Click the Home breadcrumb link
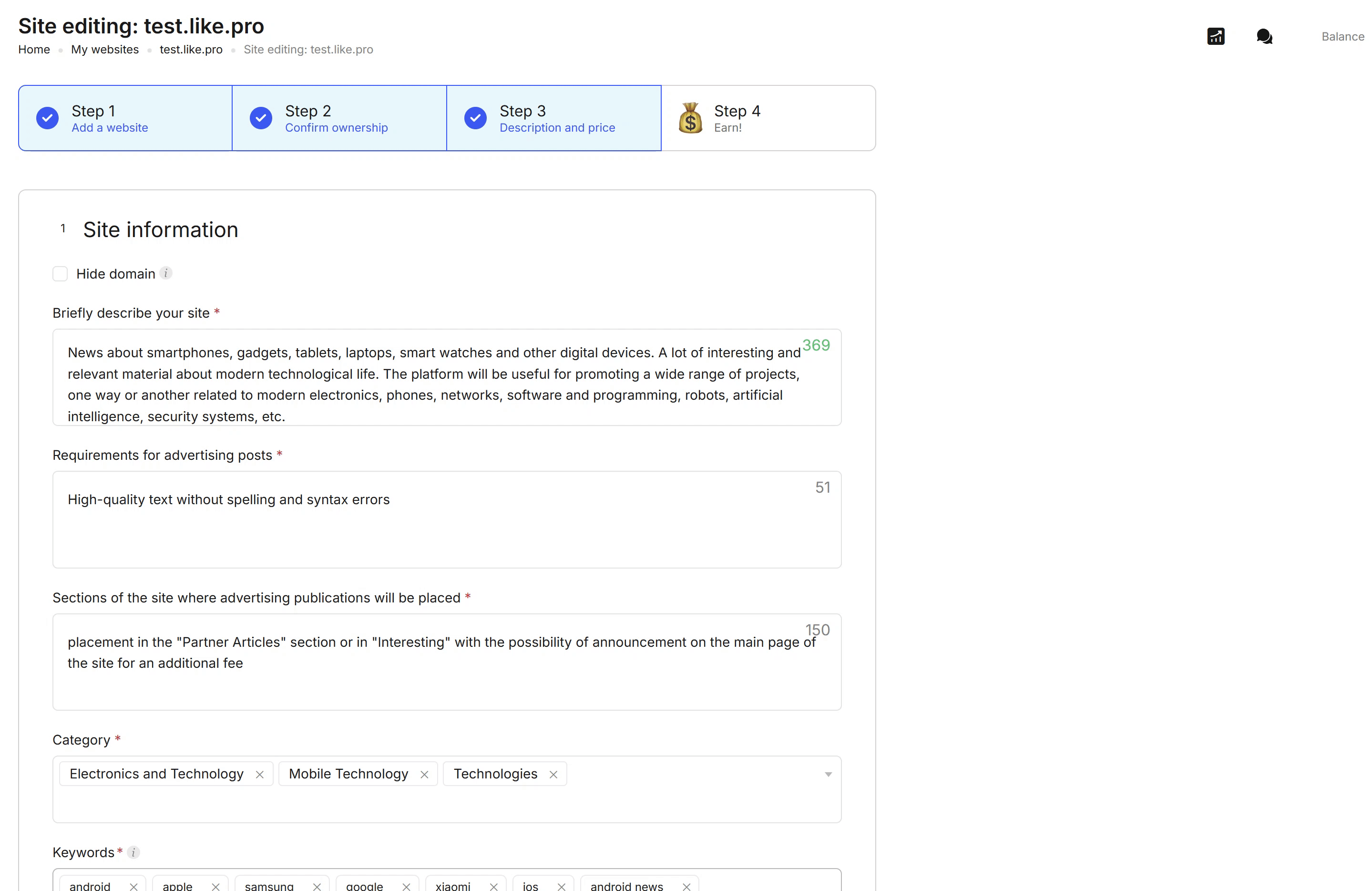The width and height of the screenshot is (1372, 891). tap(34, 50)
